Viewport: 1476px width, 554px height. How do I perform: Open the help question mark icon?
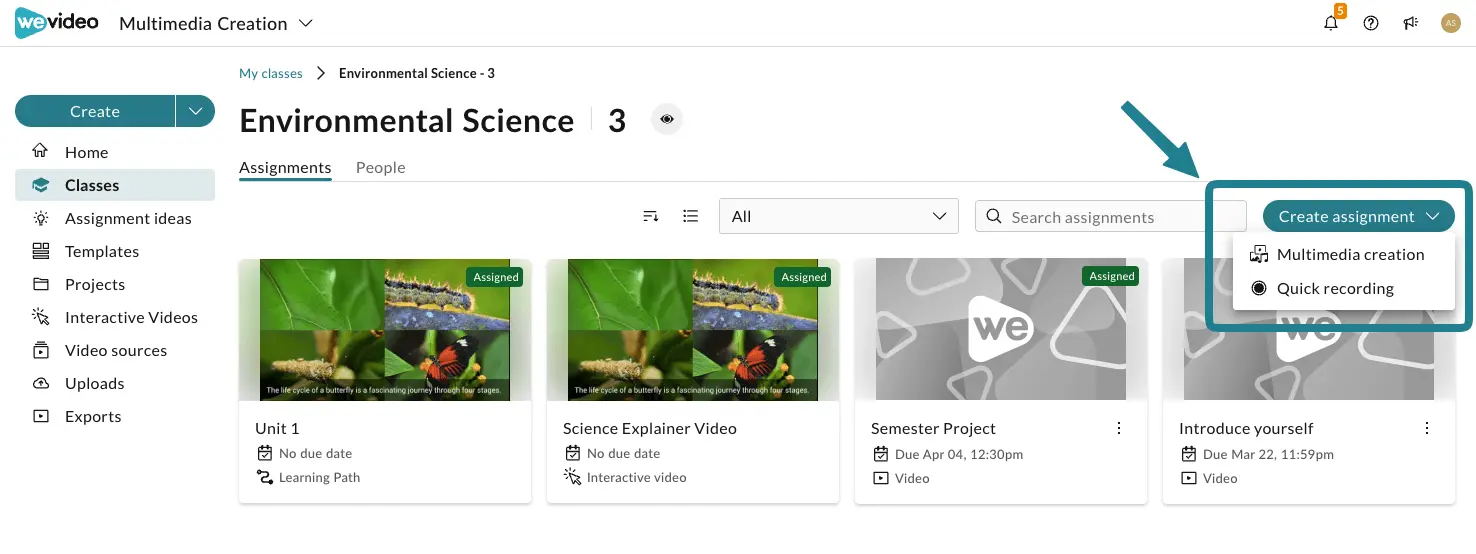pyautogui.click(x=1371, y=23)
